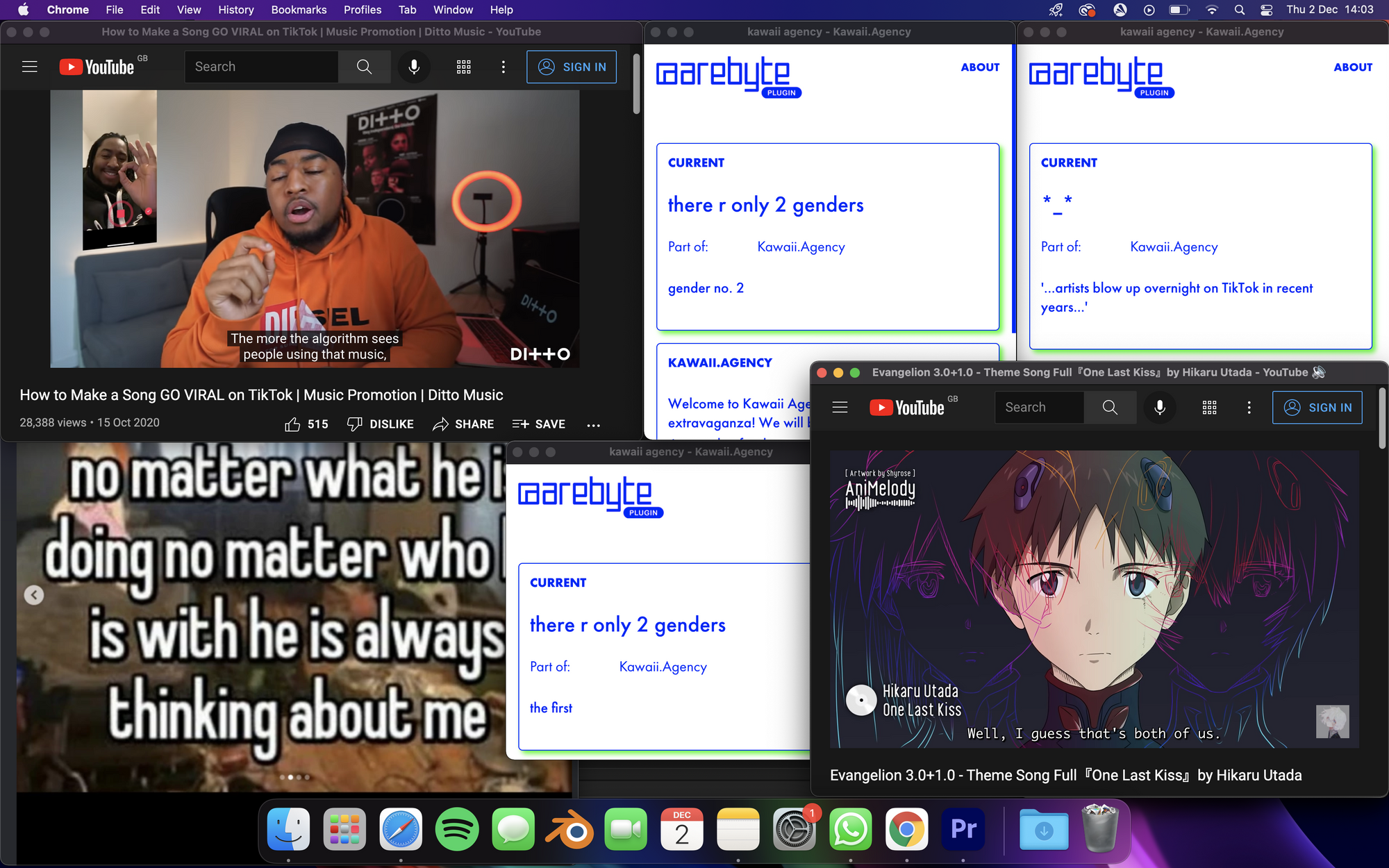Click ABOUT in the middle Kawaii.Agency window

click(x=980, y=67)
